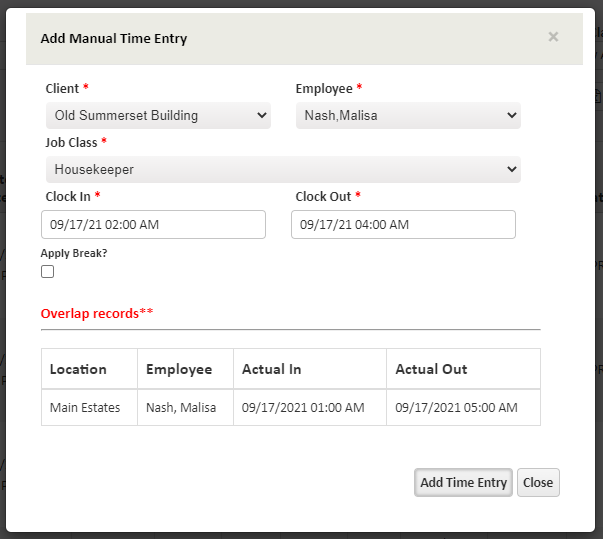Expand the Employee dropdown showing Nash,Malisa

pyautogui.click(x=408, y=116)
